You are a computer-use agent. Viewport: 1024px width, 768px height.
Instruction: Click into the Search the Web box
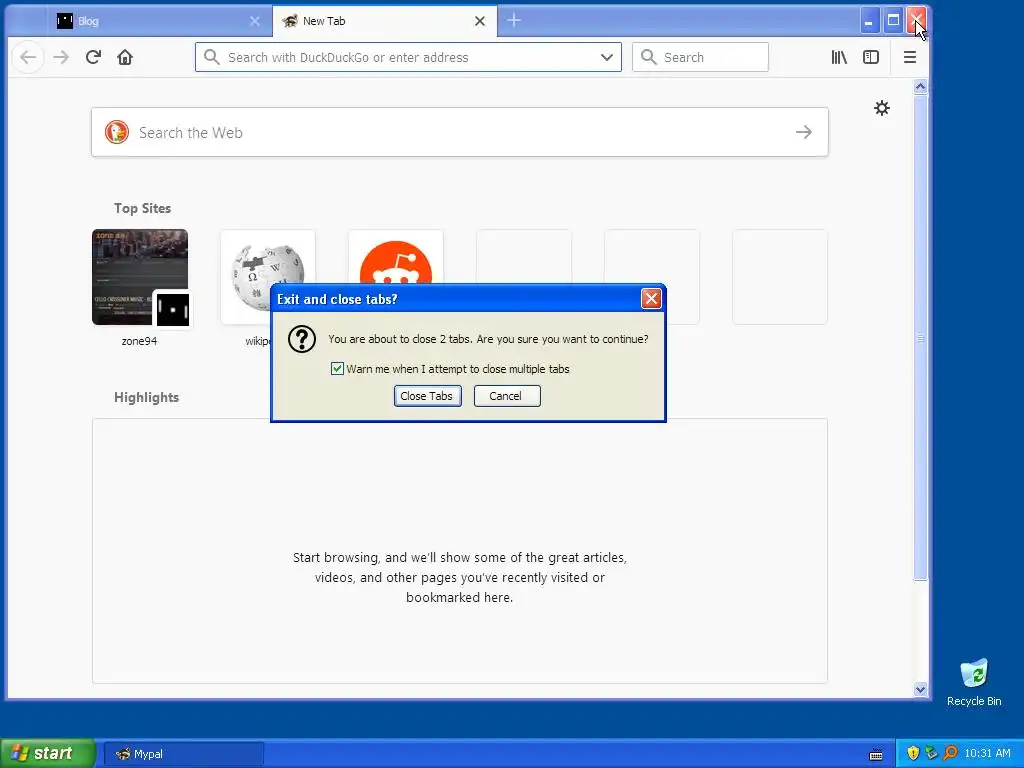click(460, 132)
